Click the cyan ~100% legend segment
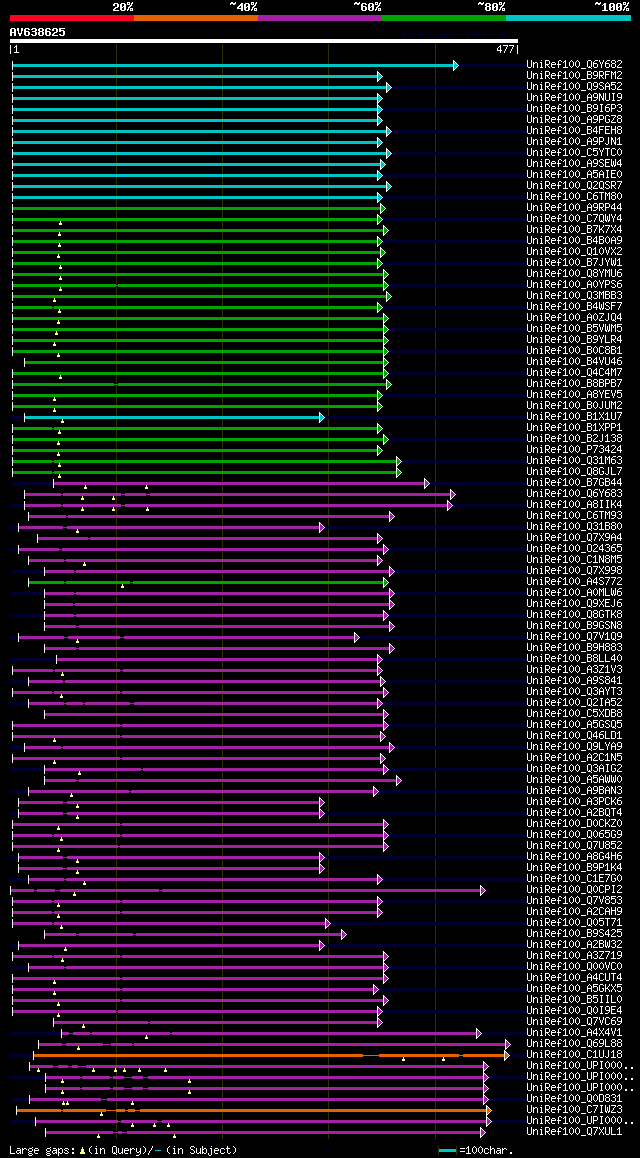The image size is (640, 1158). point(568,17)
